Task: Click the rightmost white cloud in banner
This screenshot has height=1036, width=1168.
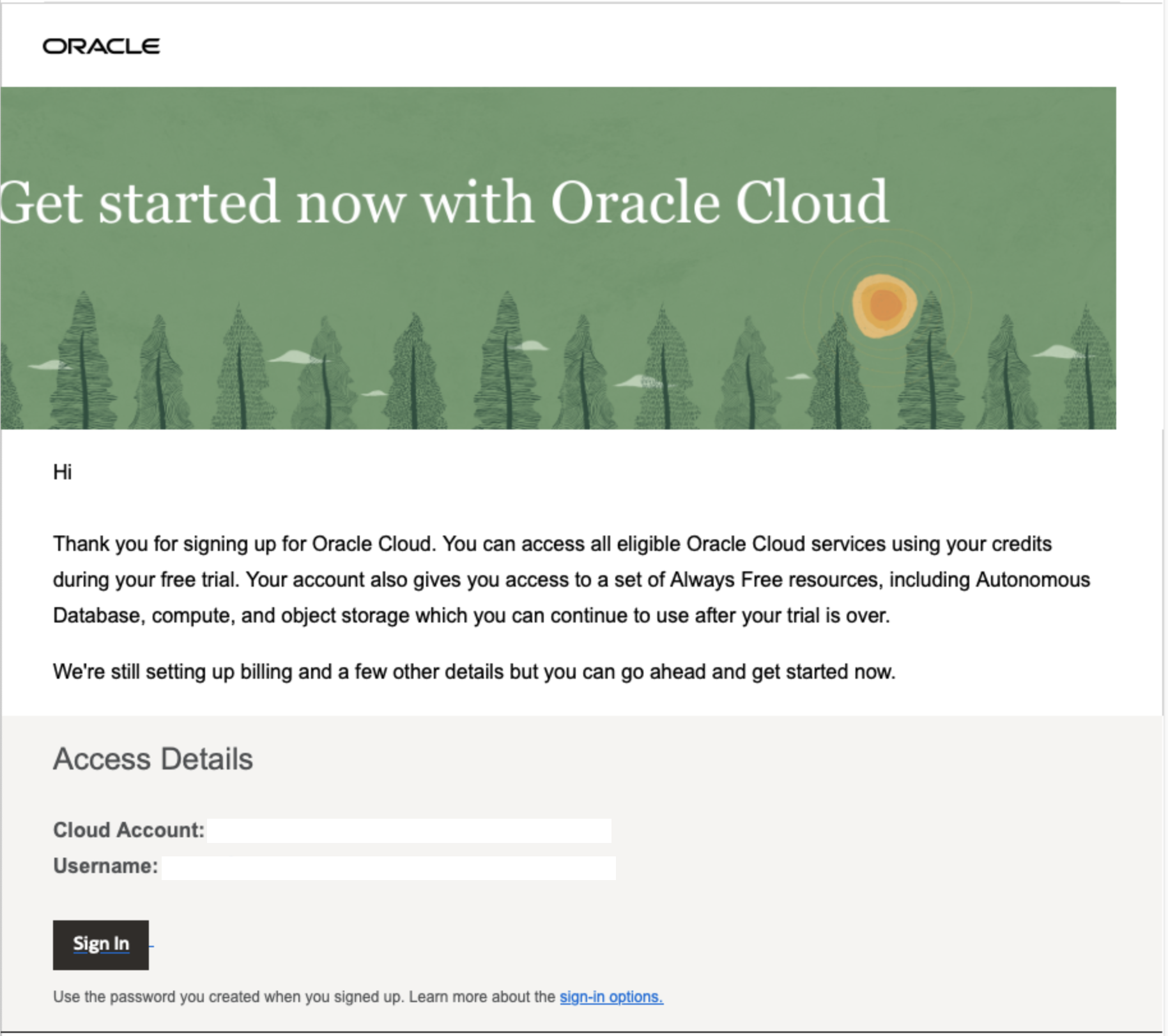Action: 1057,352
